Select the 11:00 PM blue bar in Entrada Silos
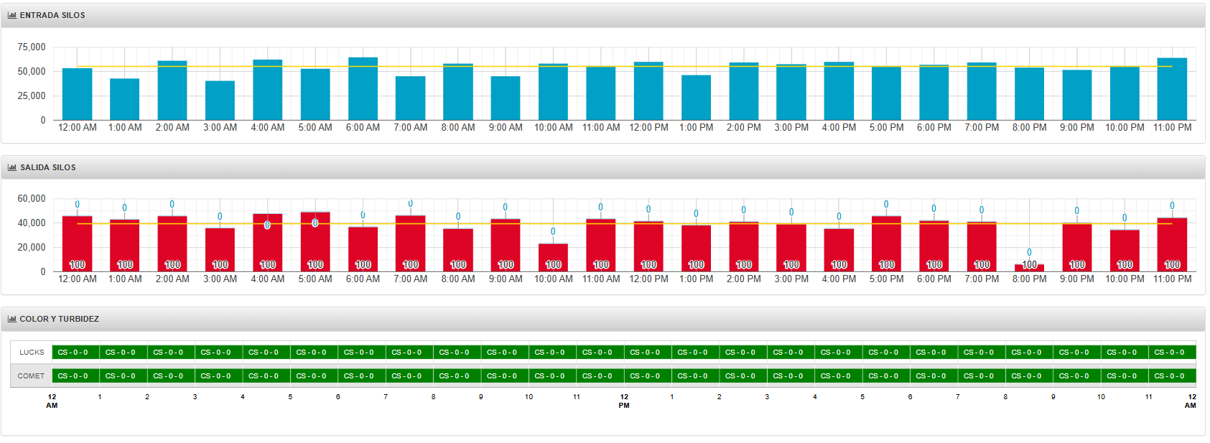Viewport: 1210px width, 443px height. [x=1172, y=90]
